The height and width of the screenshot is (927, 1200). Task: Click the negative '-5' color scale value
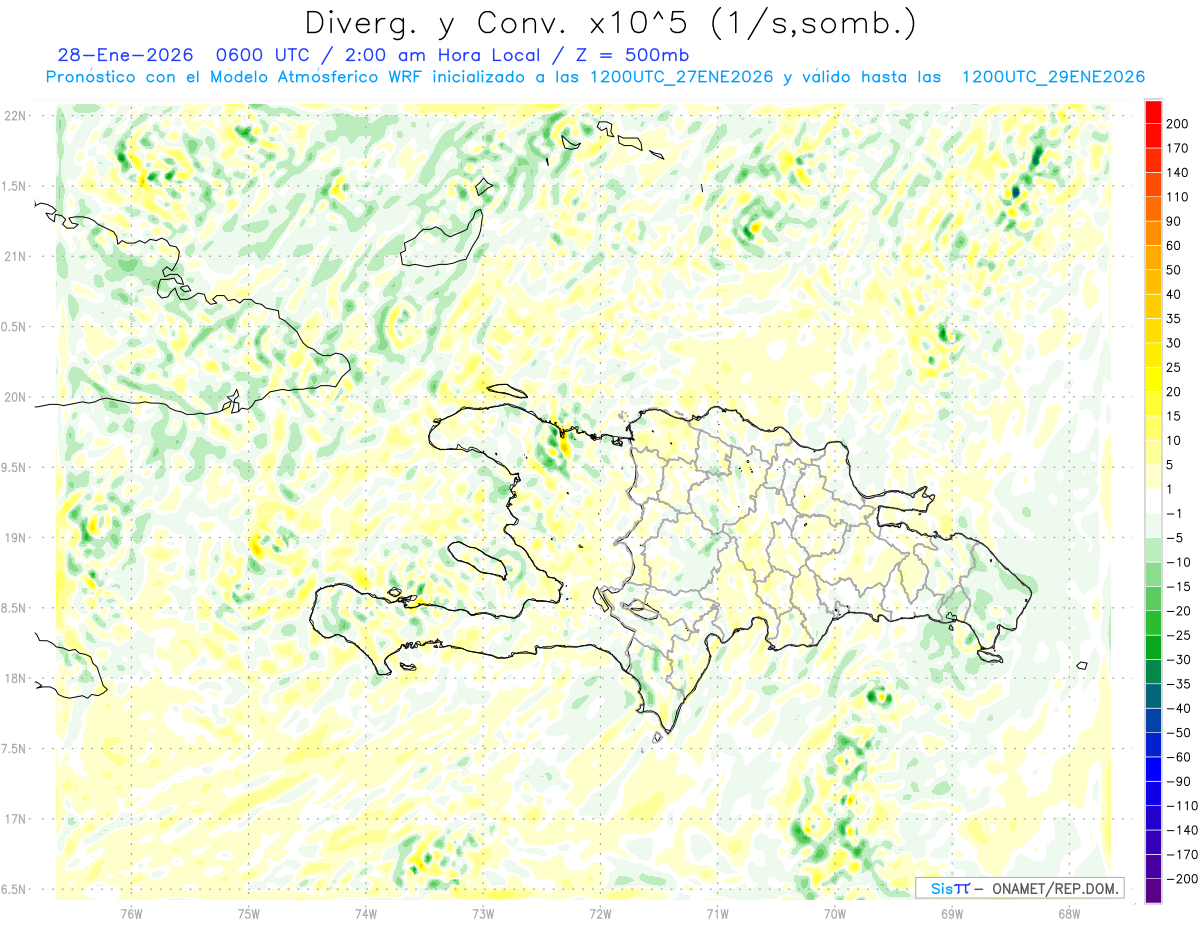pos(1176,538)
